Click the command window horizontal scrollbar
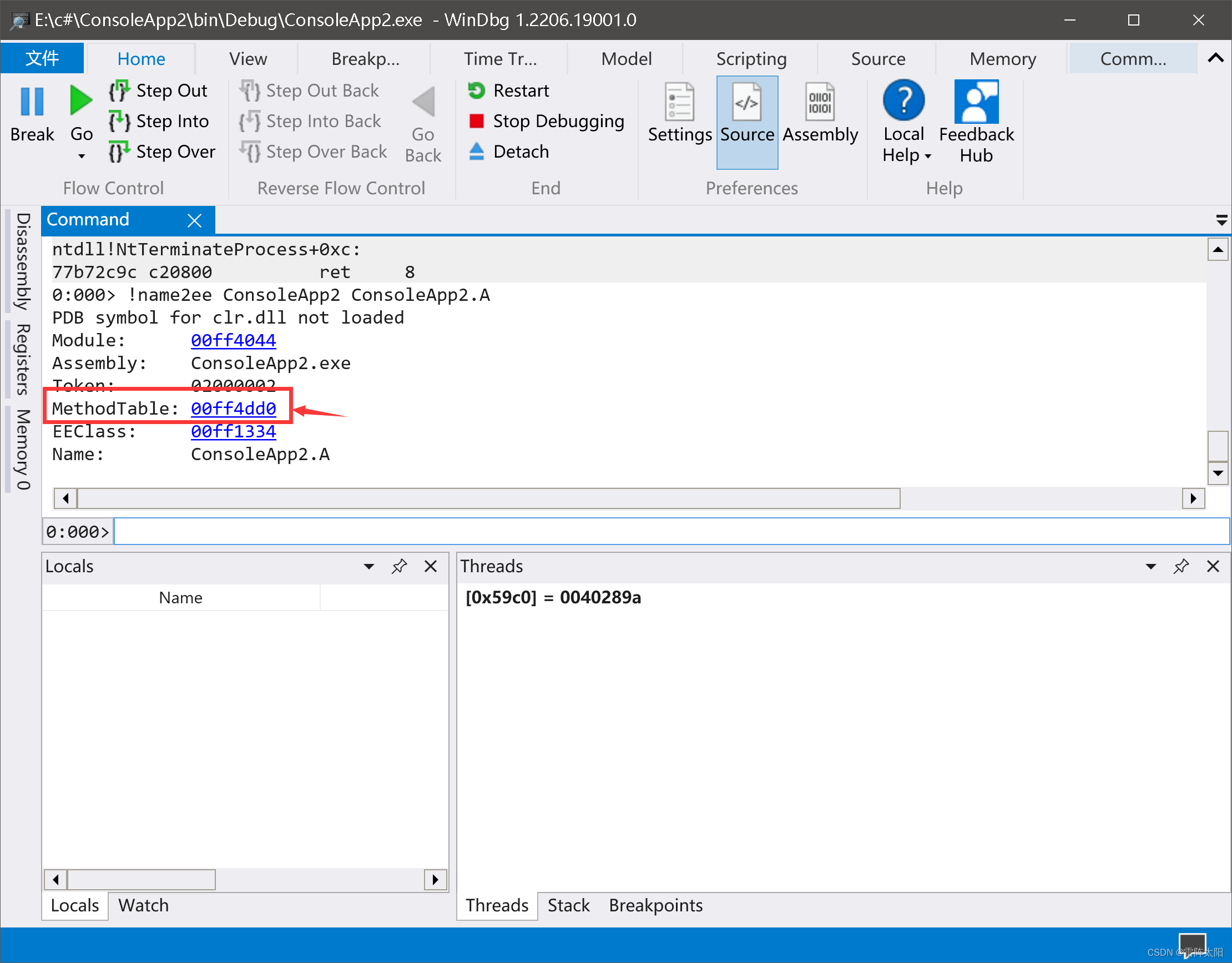The image size is (1232, 963). coord(488,498)
